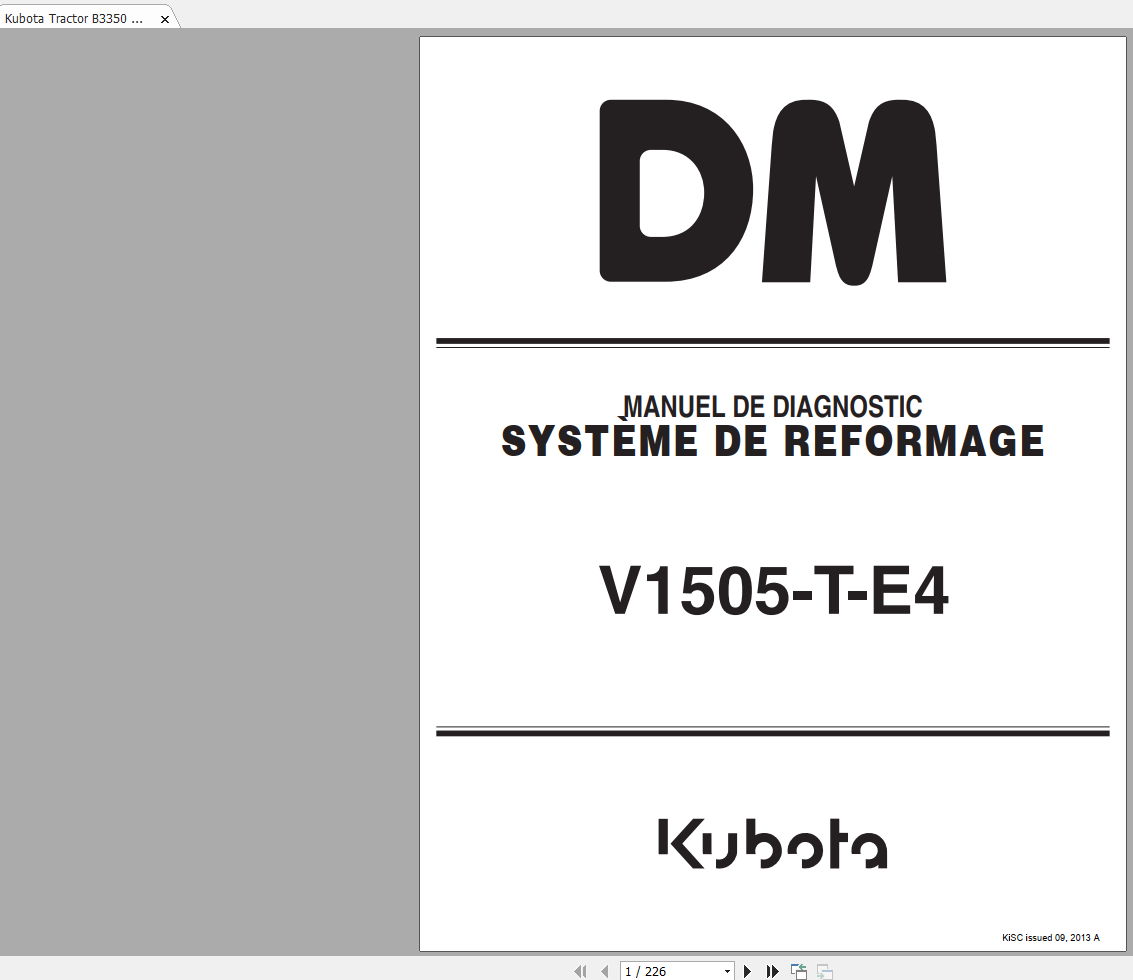Jump back to the first page
Image resolution: width=1133 pixels, height=980 pixels.
pos(582,971)
